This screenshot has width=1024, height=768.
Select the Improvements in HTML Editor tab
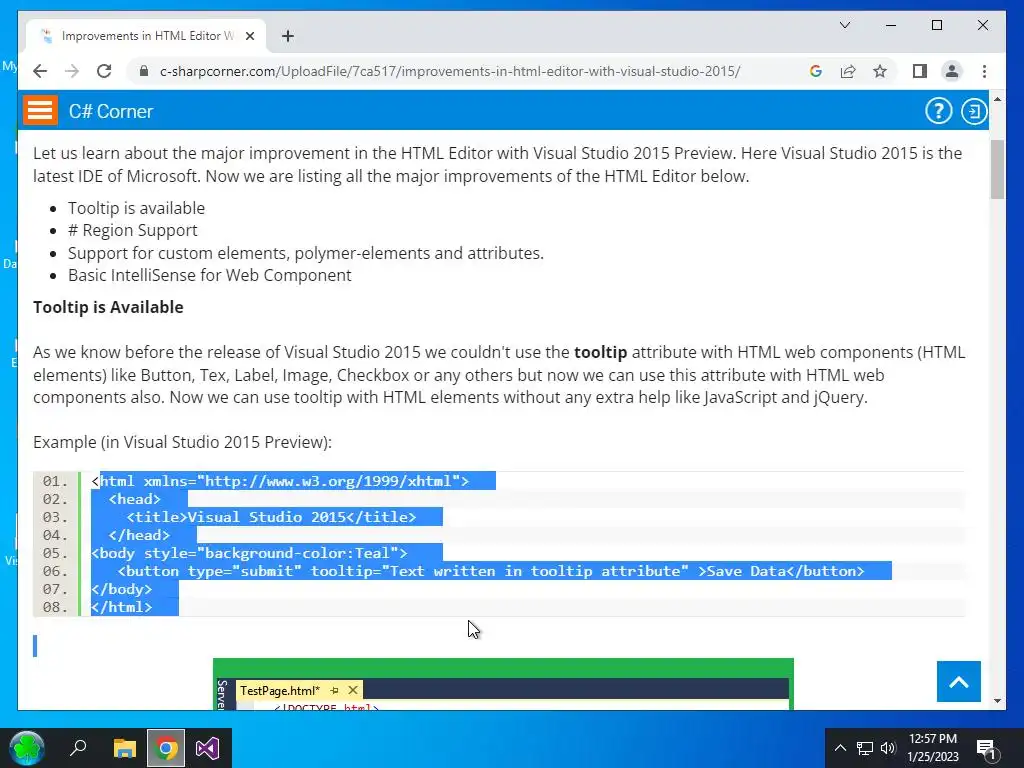tap(146, 36)
